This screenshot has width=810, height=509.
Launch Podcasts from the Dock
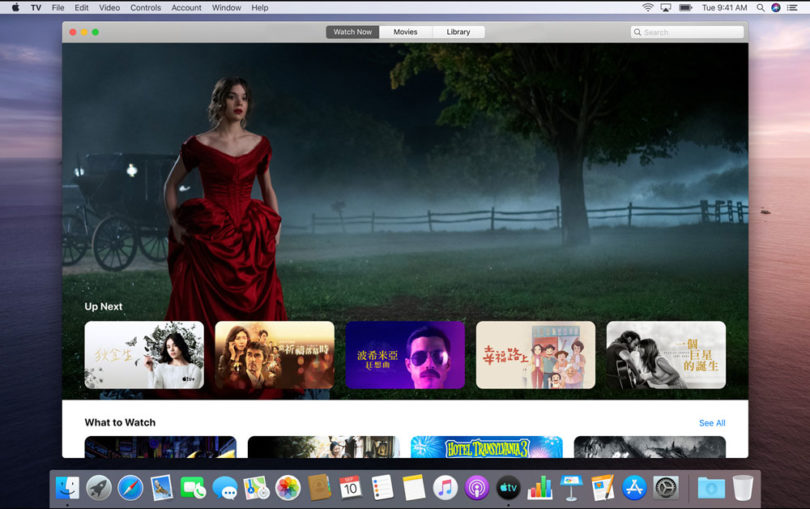[477, 488]
